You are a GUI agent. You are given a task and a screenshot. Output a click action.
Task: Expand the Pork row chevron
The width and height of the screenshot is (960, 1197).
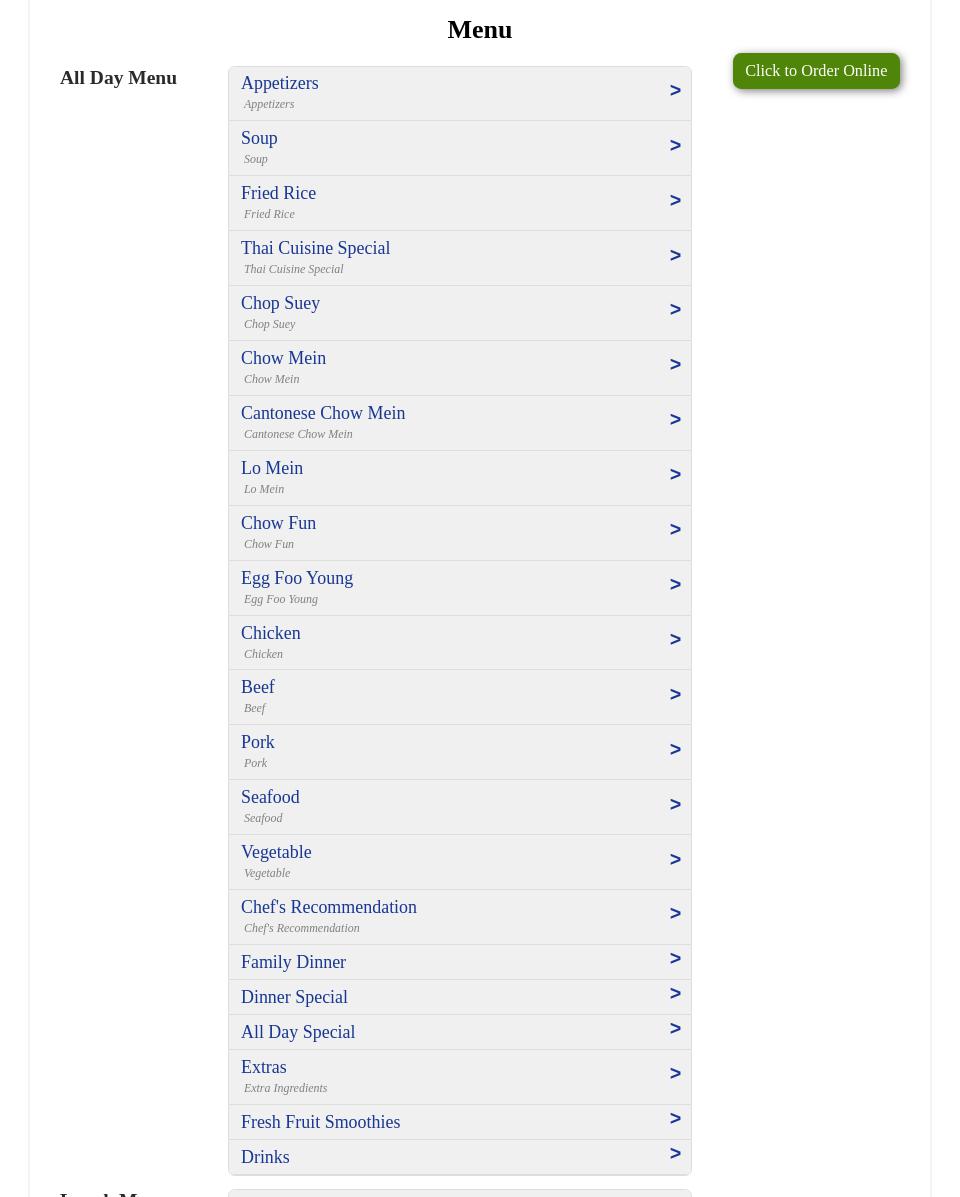point(675,750)
